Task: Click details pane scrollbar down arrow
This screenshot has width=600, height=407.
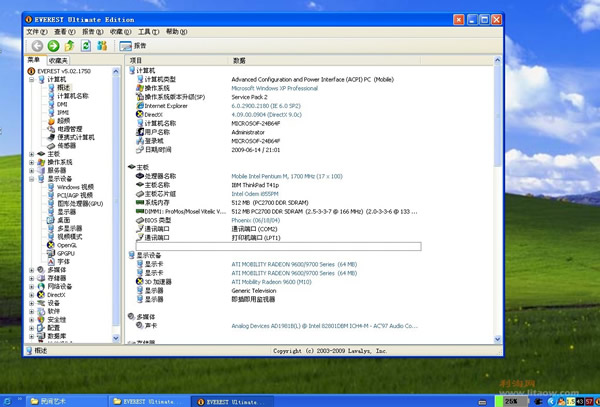Action: tap(497, 339)
